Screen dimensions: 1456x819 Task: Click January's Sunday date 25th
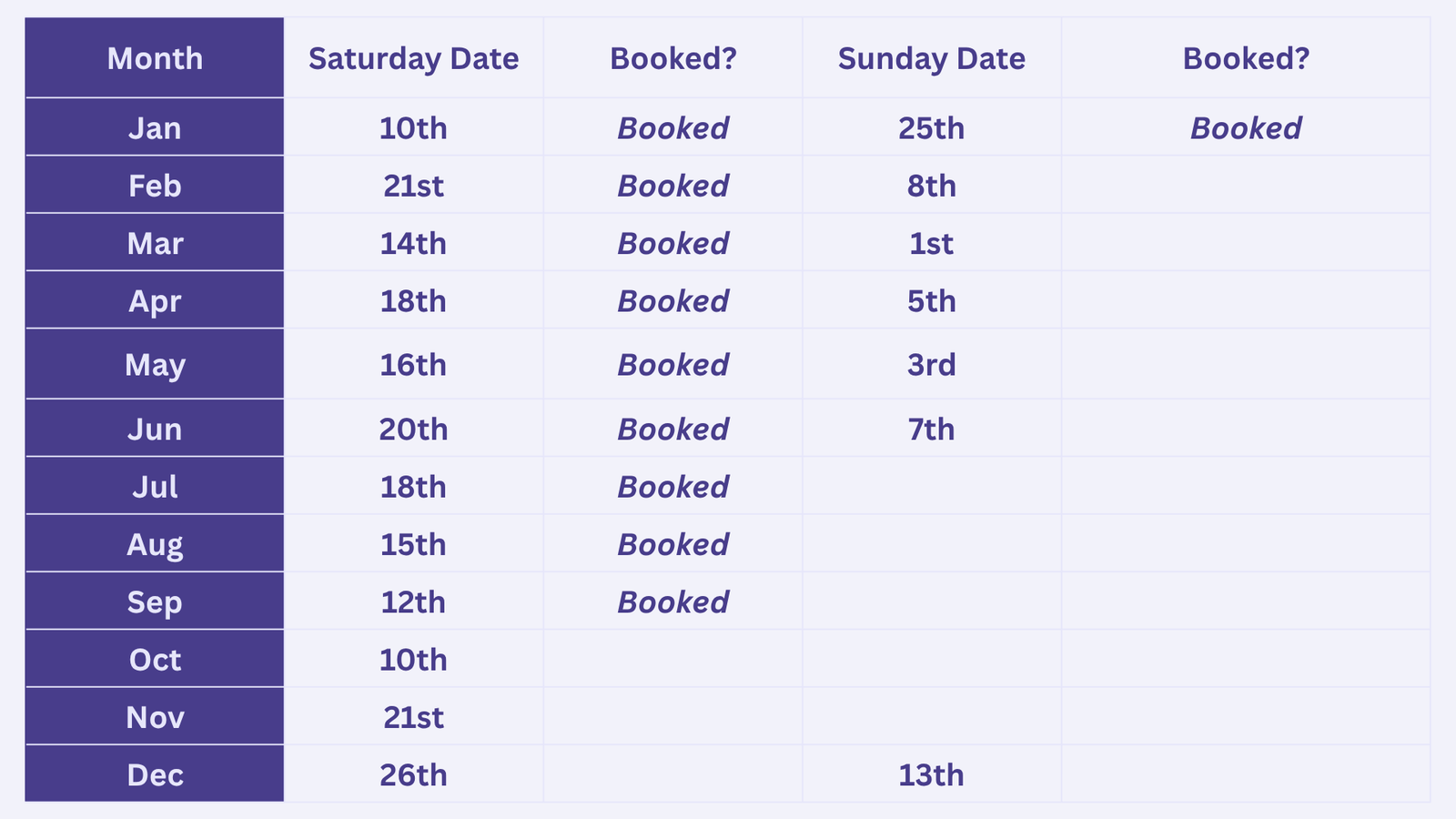[931, 128]
